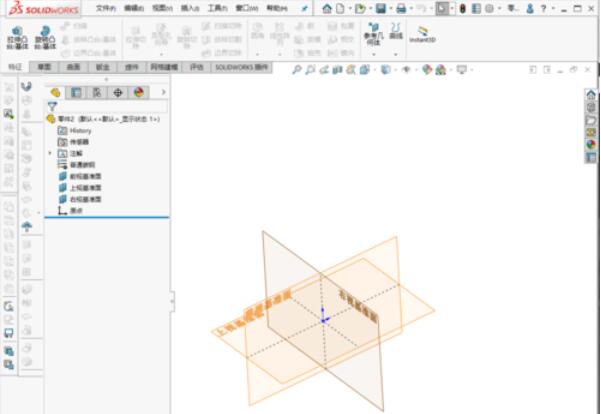Click the Home icon in title bar
The height and width of the screenshot is (414, 601).
327,8
